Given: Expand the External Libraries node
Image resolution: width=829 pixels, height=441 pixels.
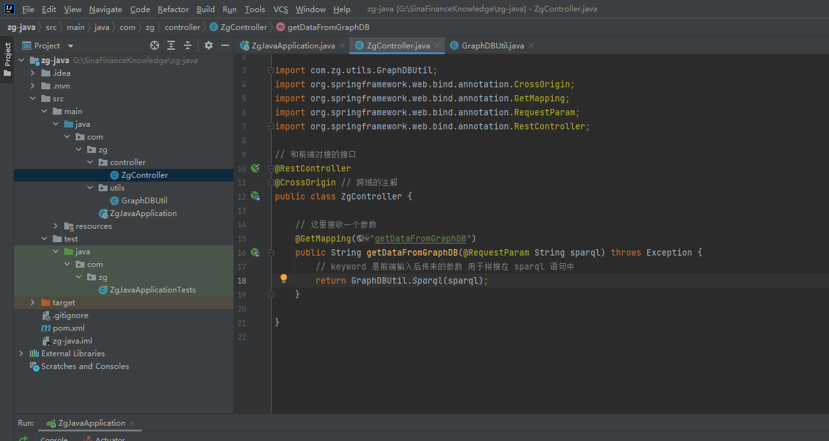Looking at the screenshot, I should [x=21, y=354].
